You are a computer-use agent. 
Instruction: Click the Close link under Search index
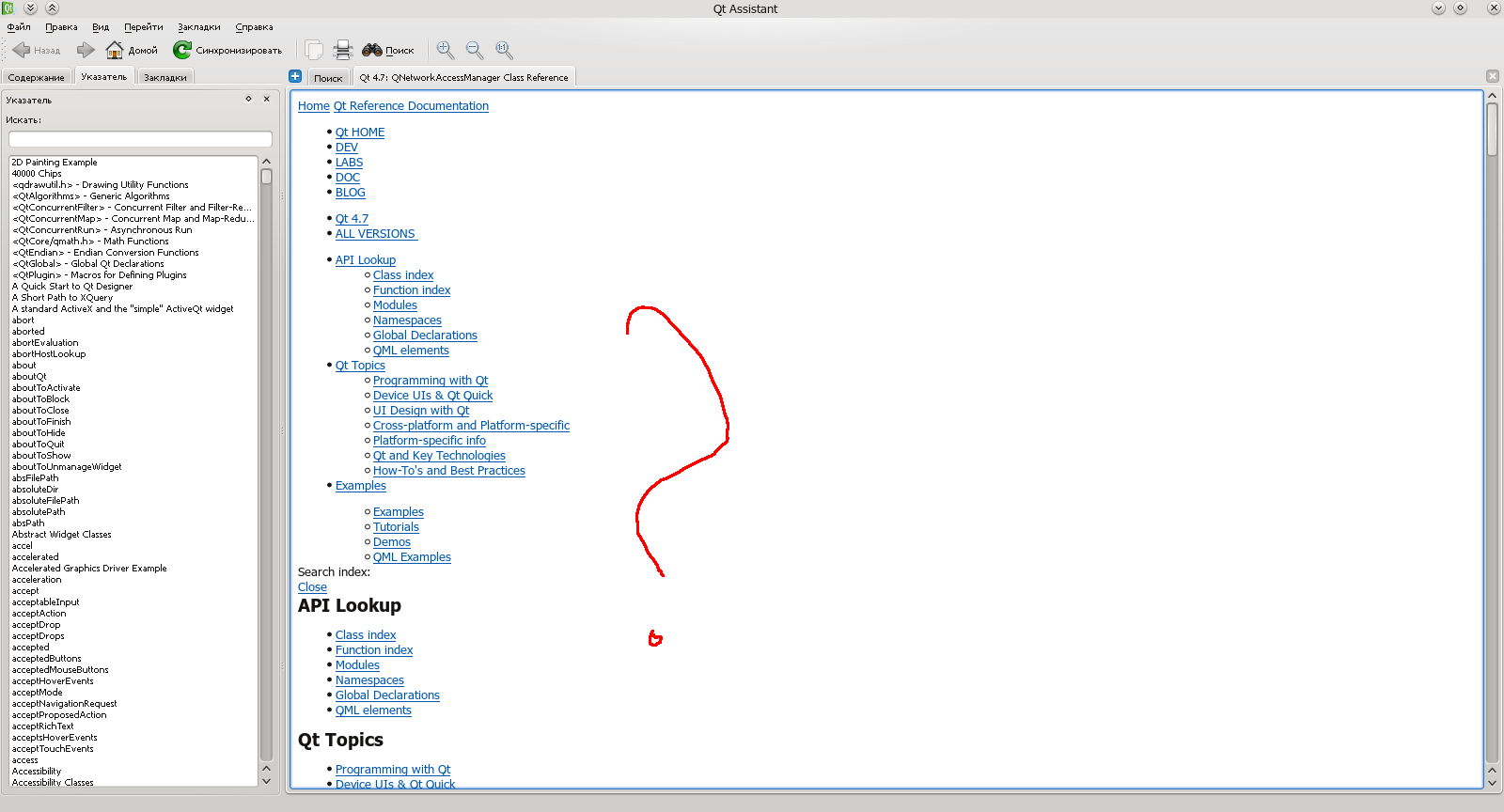click(312, 587)
